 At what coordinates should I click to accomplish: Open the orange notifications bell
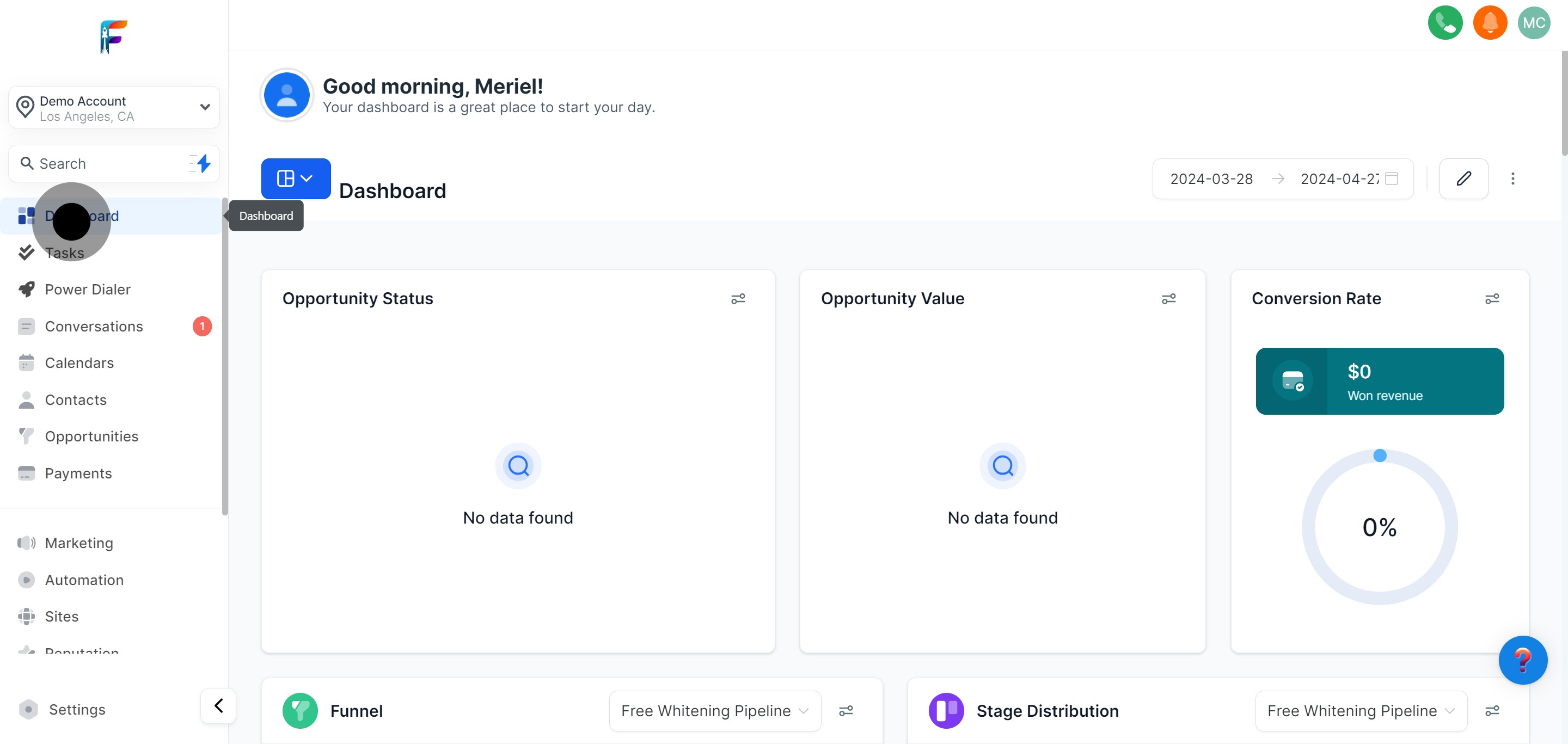point(1490,23)
